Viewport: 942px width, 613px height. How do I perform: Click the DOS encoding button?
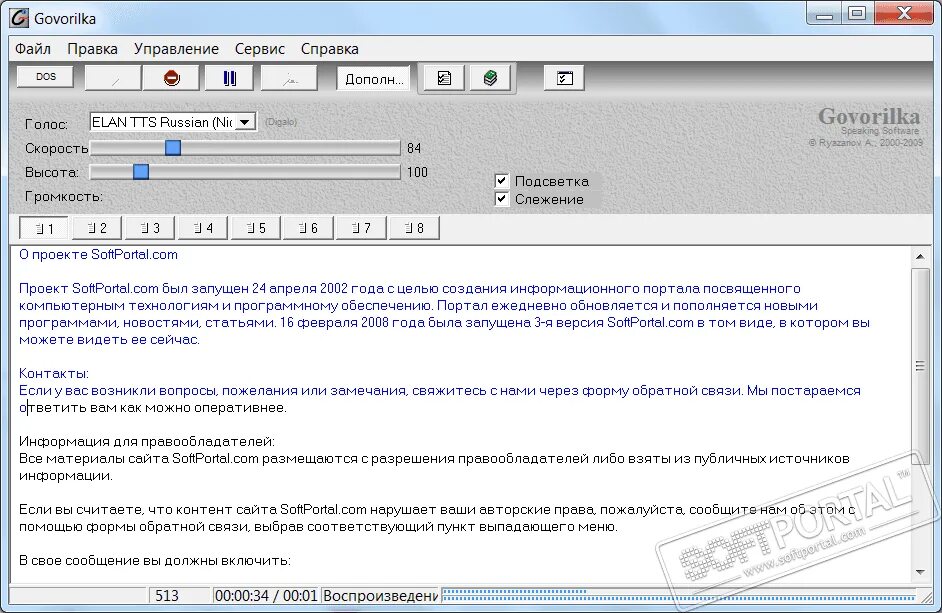coord(46,77)
